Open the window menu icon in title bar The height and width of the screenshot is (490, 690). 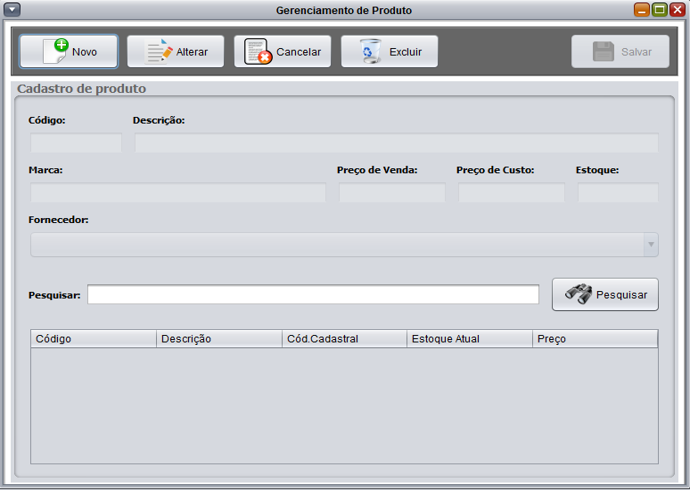(13, 10)
